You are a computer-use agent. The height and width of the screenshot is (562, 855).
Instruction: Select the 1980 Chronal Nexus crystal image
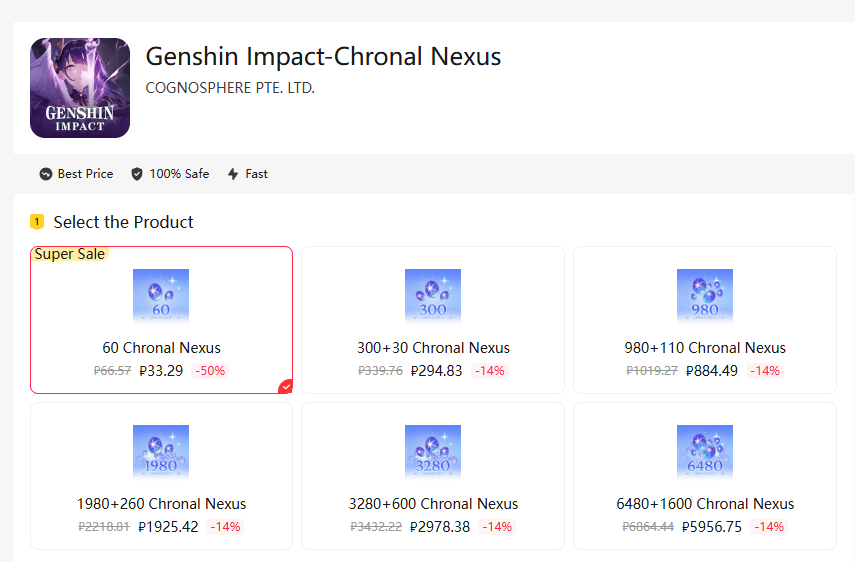coord(161,452)
